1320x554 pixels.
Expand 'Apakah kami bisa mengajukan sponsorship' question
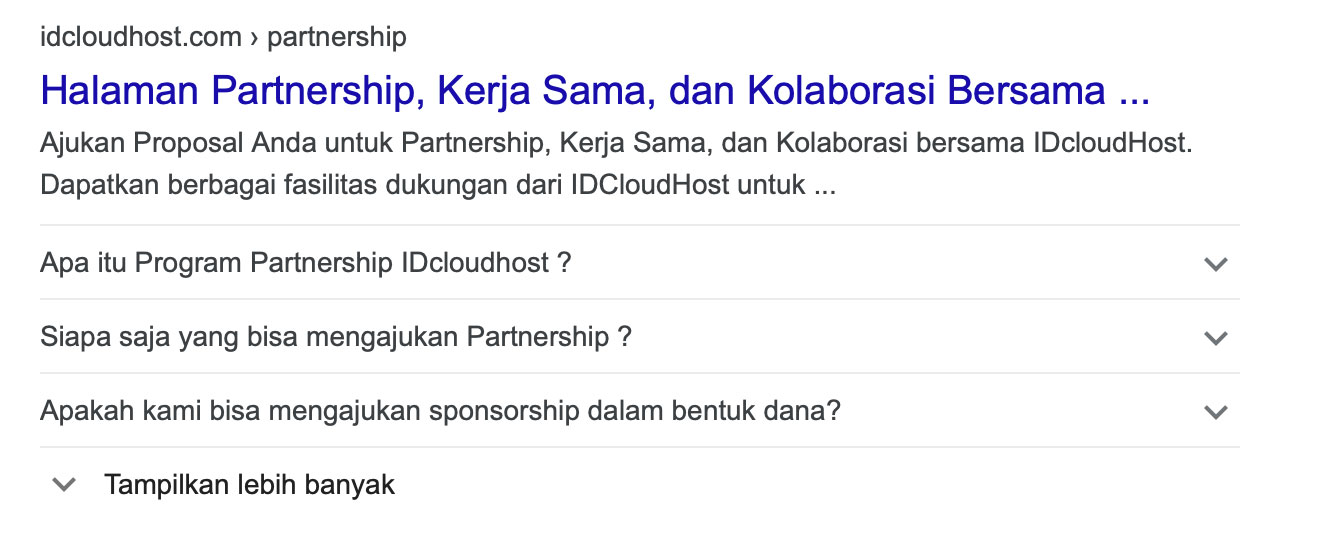440,411
